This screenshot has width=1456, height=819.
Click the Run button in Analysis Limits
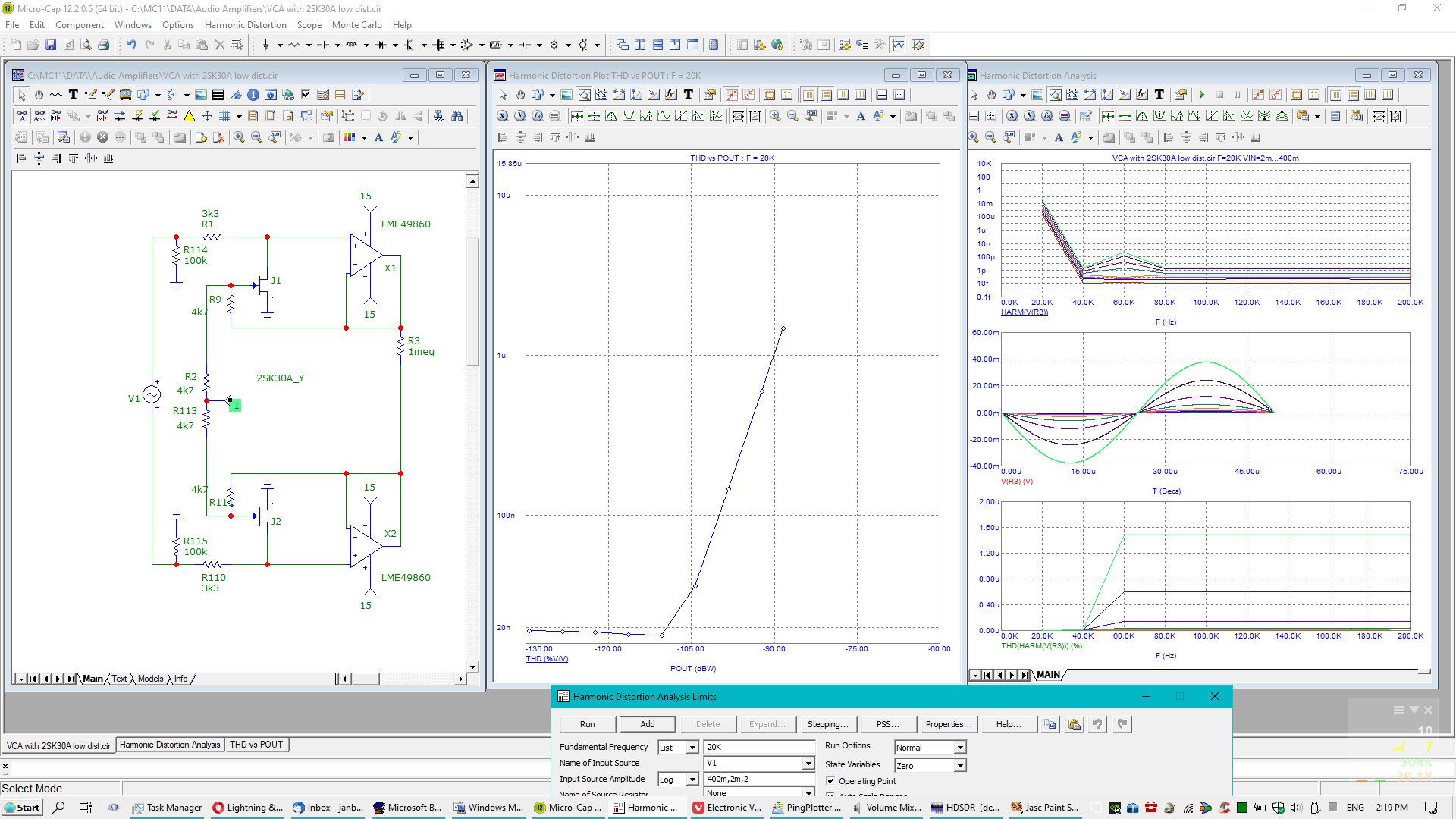(588, 724)
